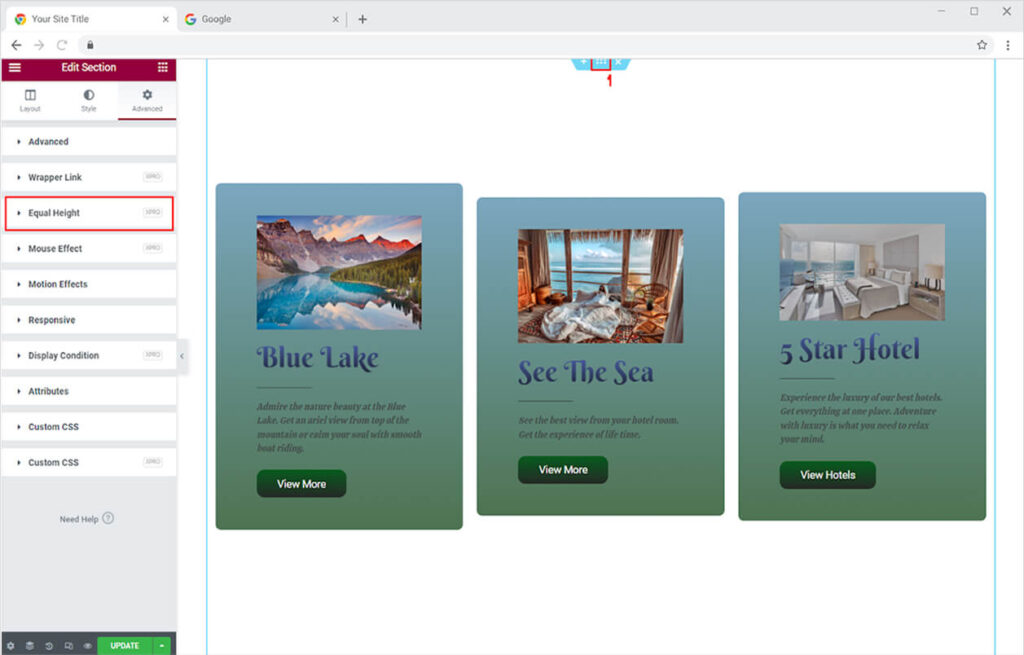Screen dimensions: 1024x655
Task: Click the edit section handle icon
Action: tap(601, 62)
